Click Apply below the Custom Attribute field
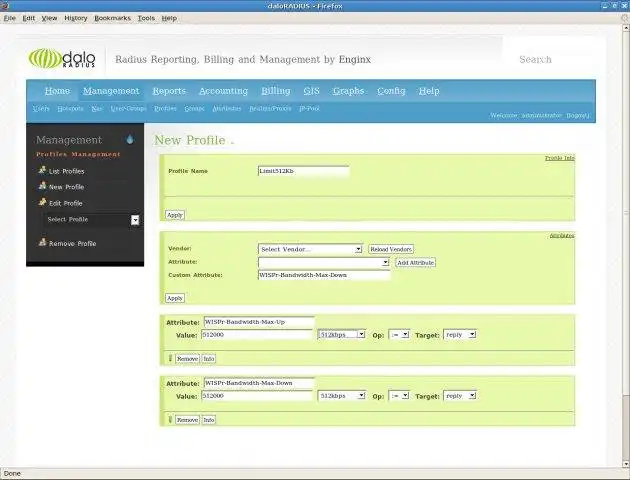This screenshot has height=480, width=630. pos(175,298)
